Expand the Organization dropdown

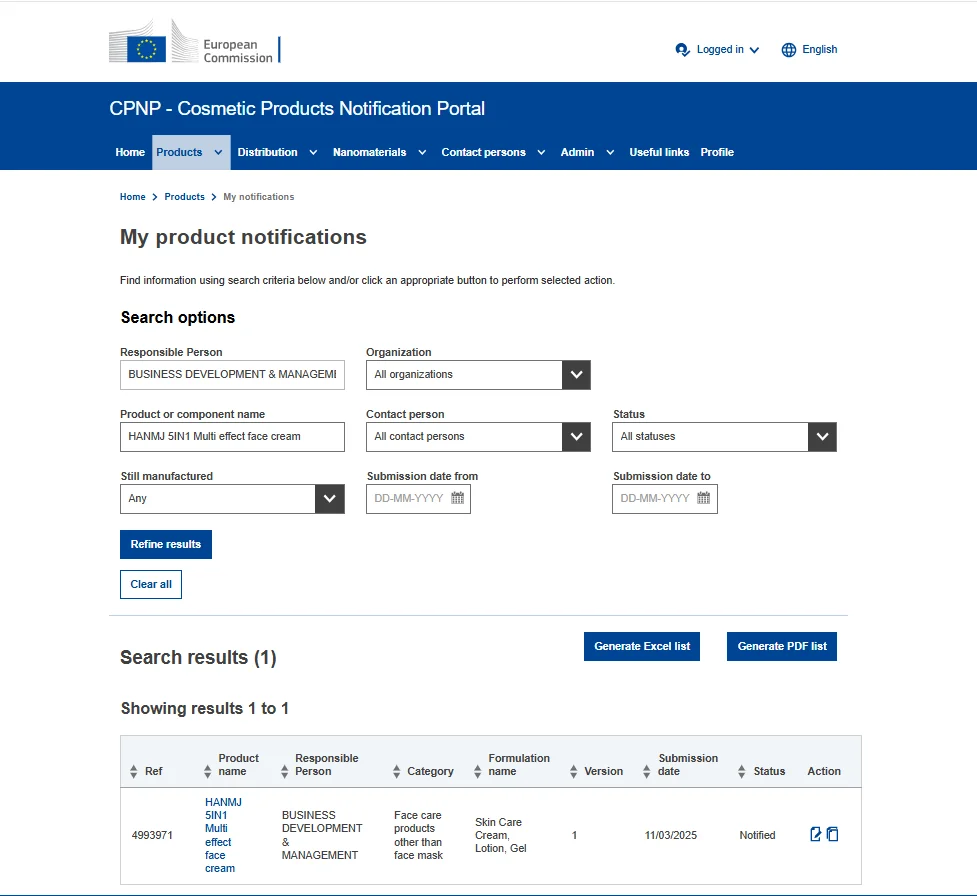[x=575, y=375]
